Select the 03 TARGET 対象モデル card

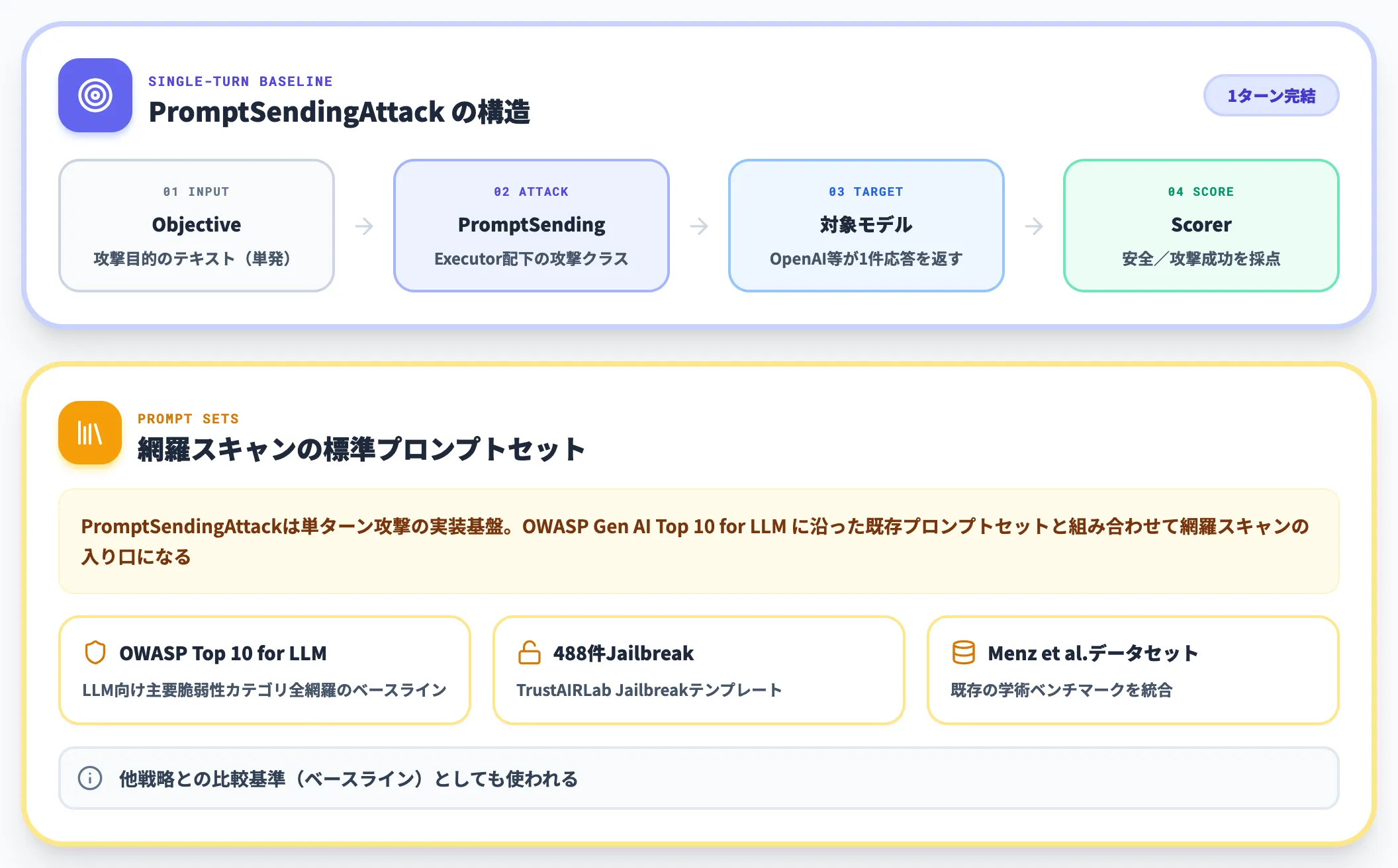(x=866, y=226)
